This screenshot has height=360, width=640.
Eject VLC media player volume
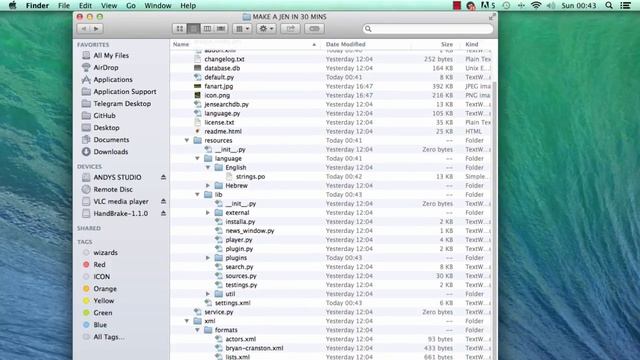click(163, 202)
